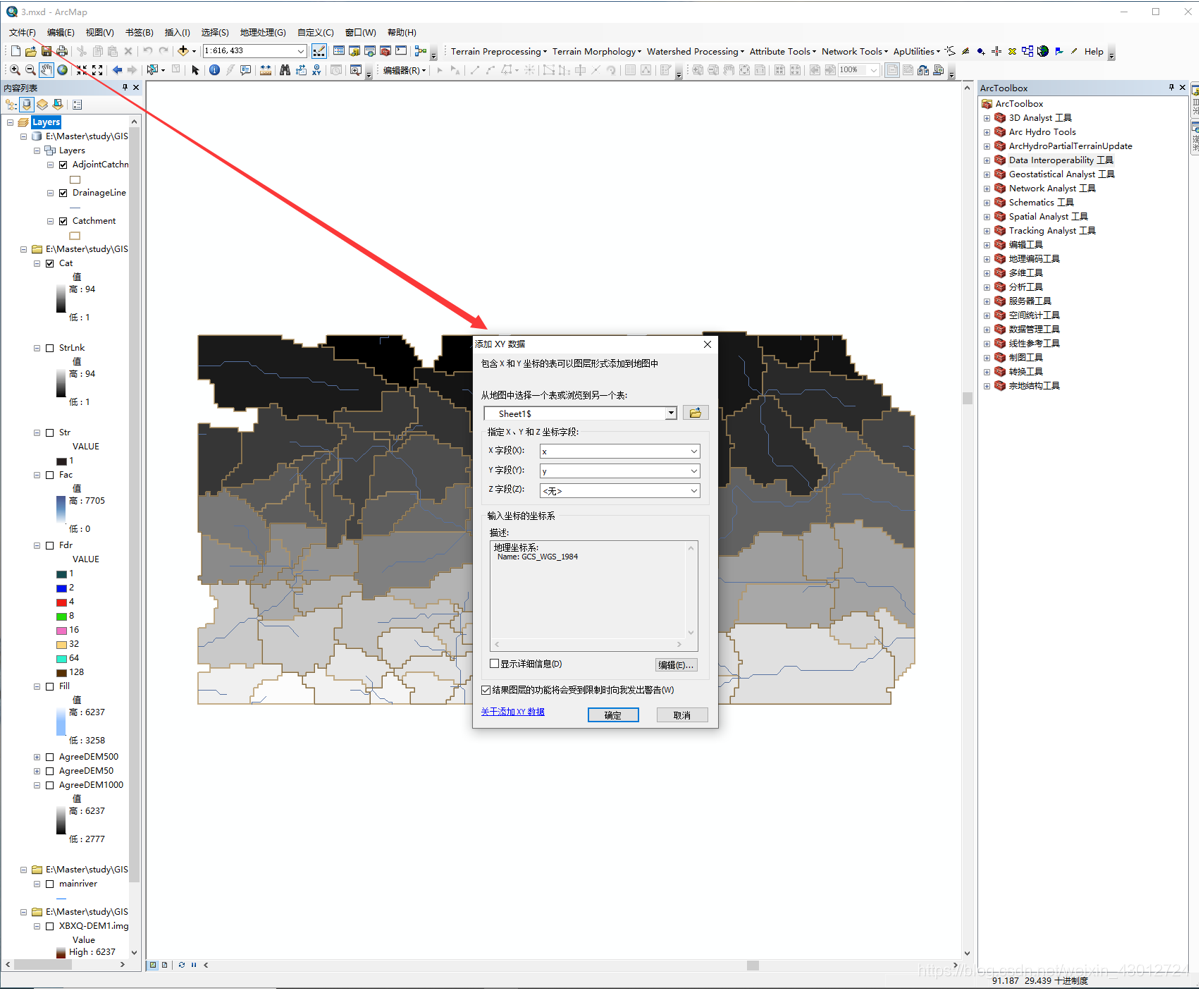Close the 添加 XY 数据 dialog

tap(707, 344)
